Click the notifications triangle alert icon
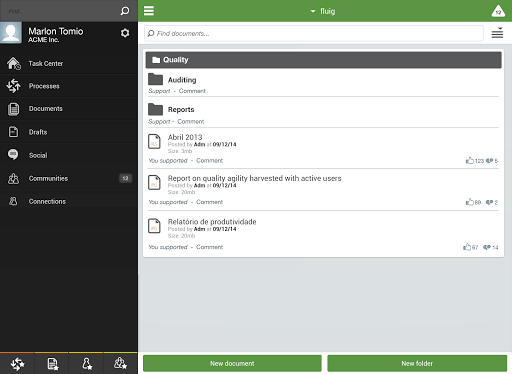512x374 pixels. point(498,11)
